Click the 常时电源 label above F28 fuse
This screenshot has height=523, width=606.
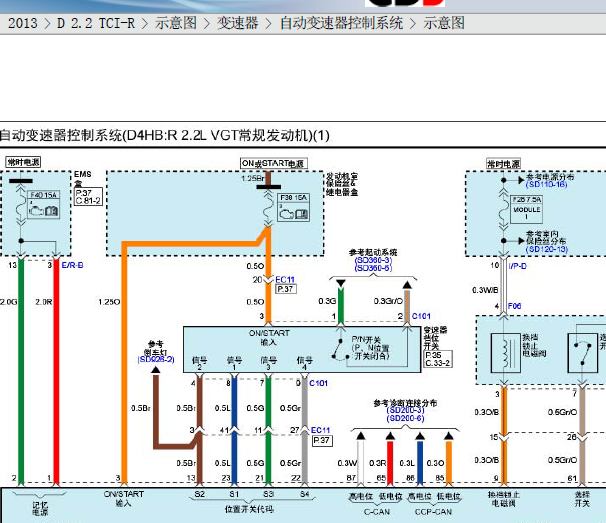[x=503, y=164]
